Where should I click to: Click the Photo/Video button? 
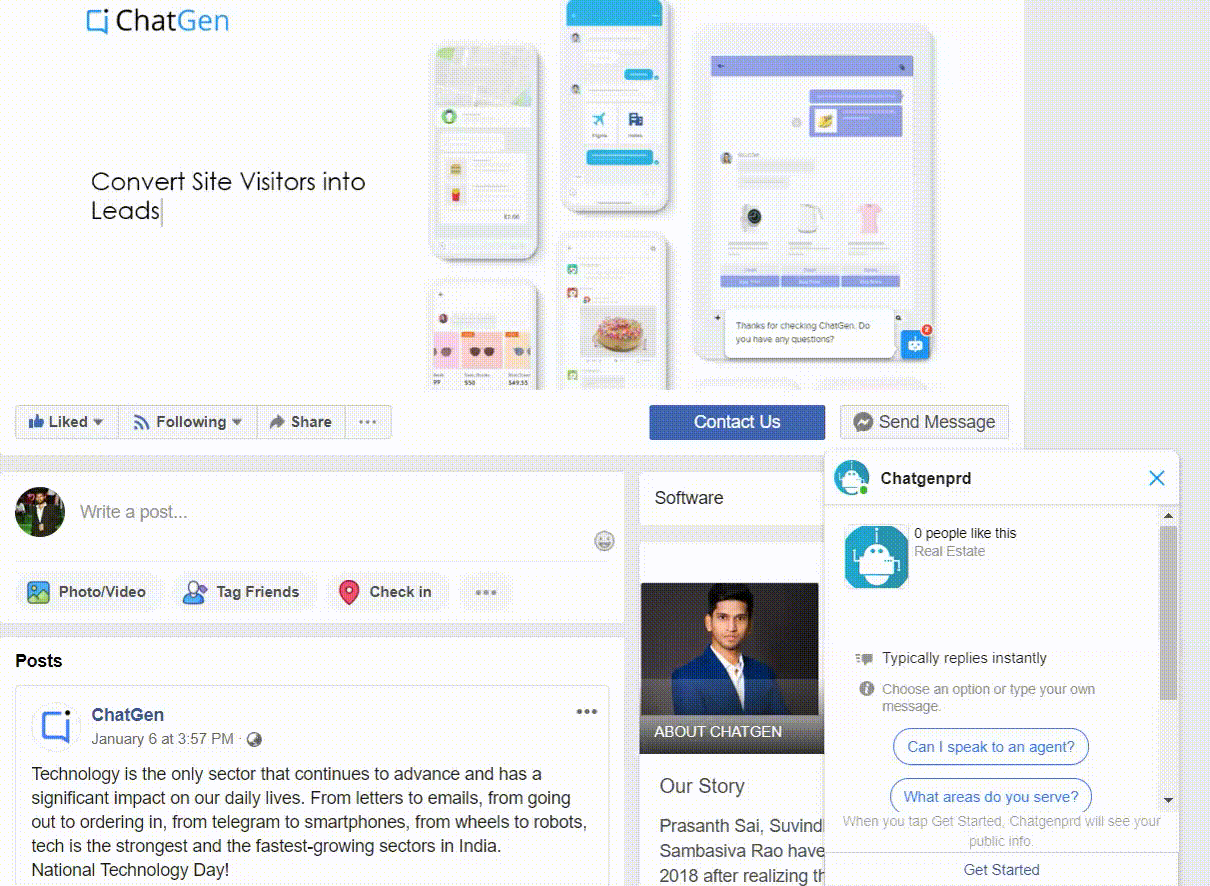pyautogui.click(x=87, y=592)
